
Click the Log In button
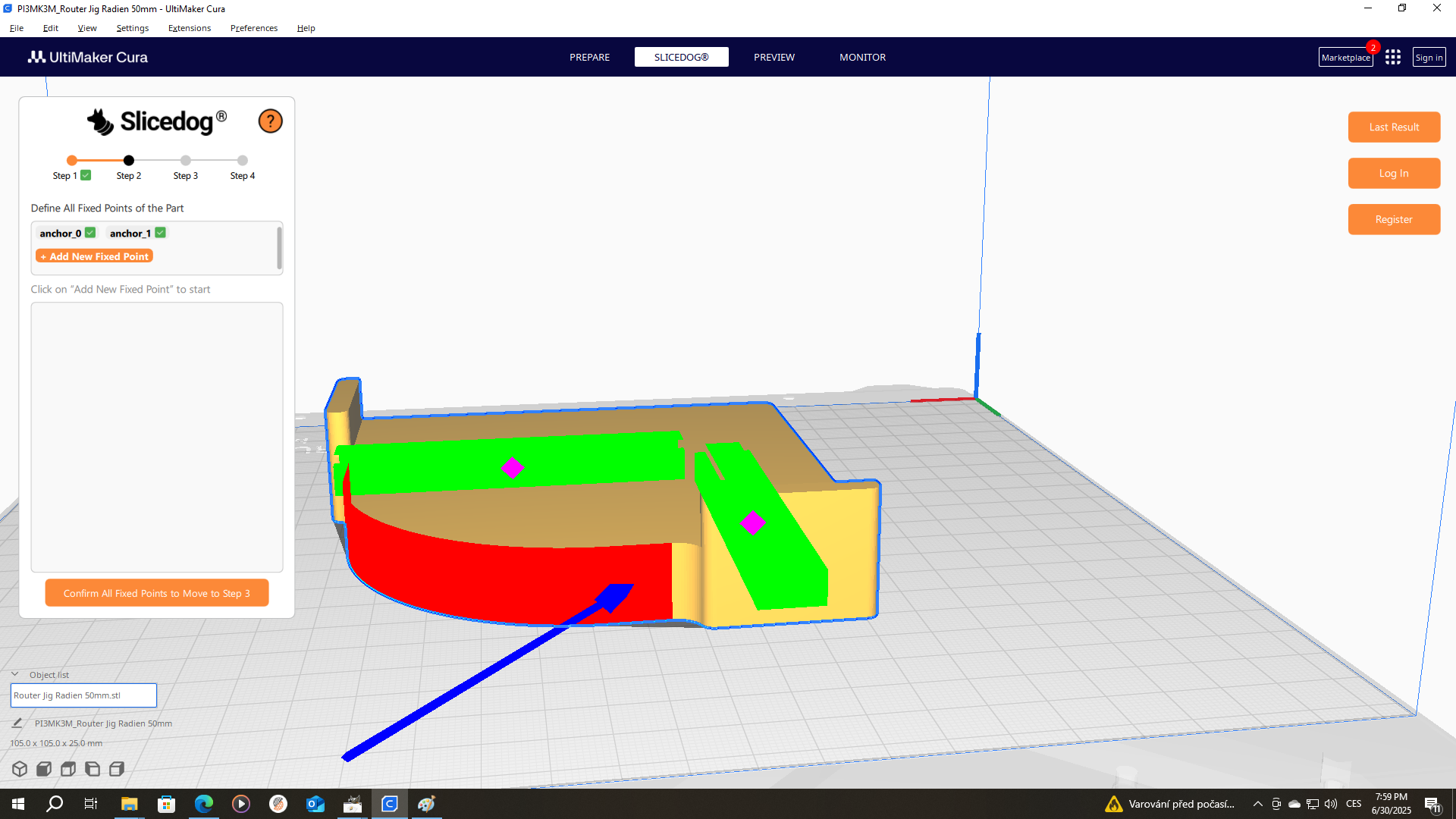tap(1394, 174)
